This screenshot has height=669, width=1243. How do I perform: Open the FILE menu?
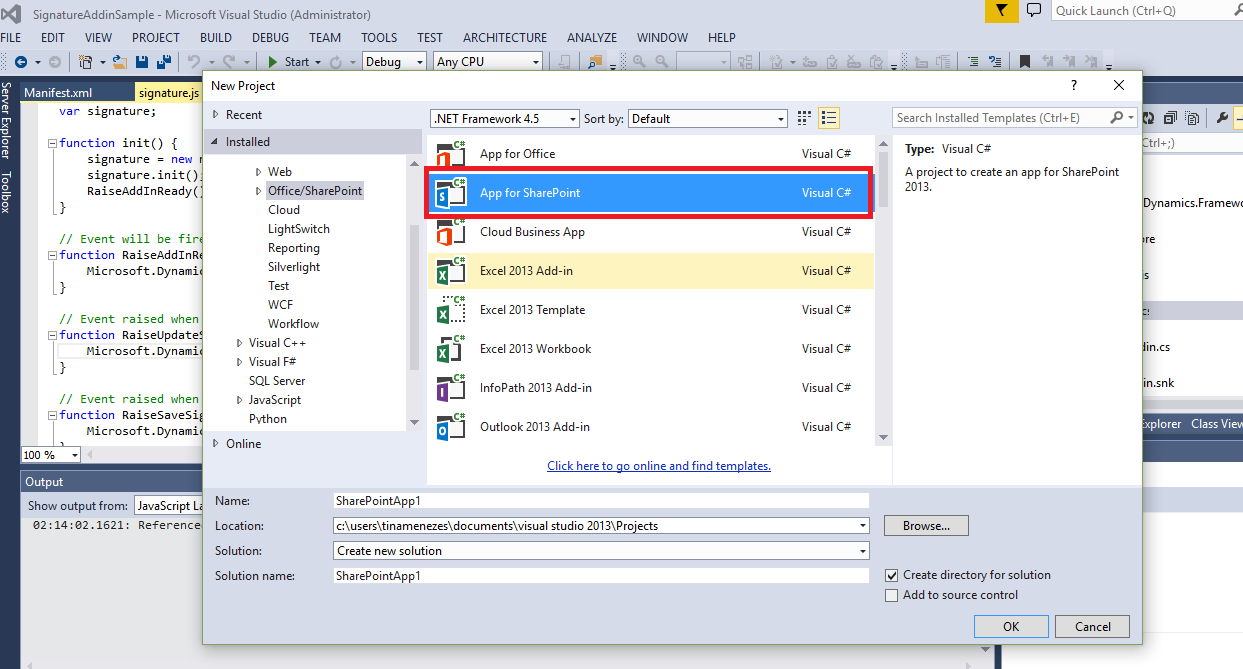[11, 38]
